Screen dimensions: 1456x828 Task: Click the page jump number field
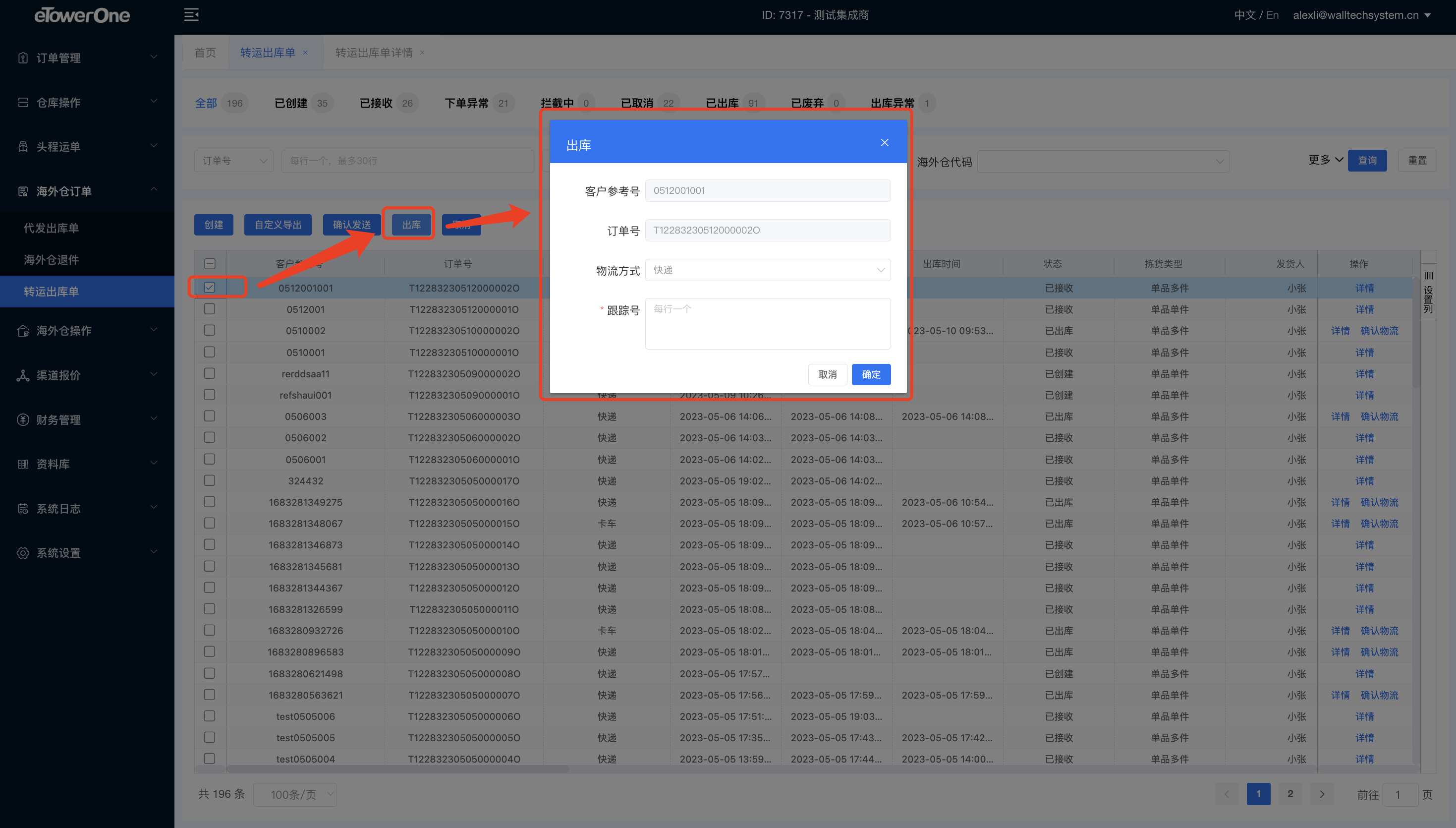(1400, 794)
